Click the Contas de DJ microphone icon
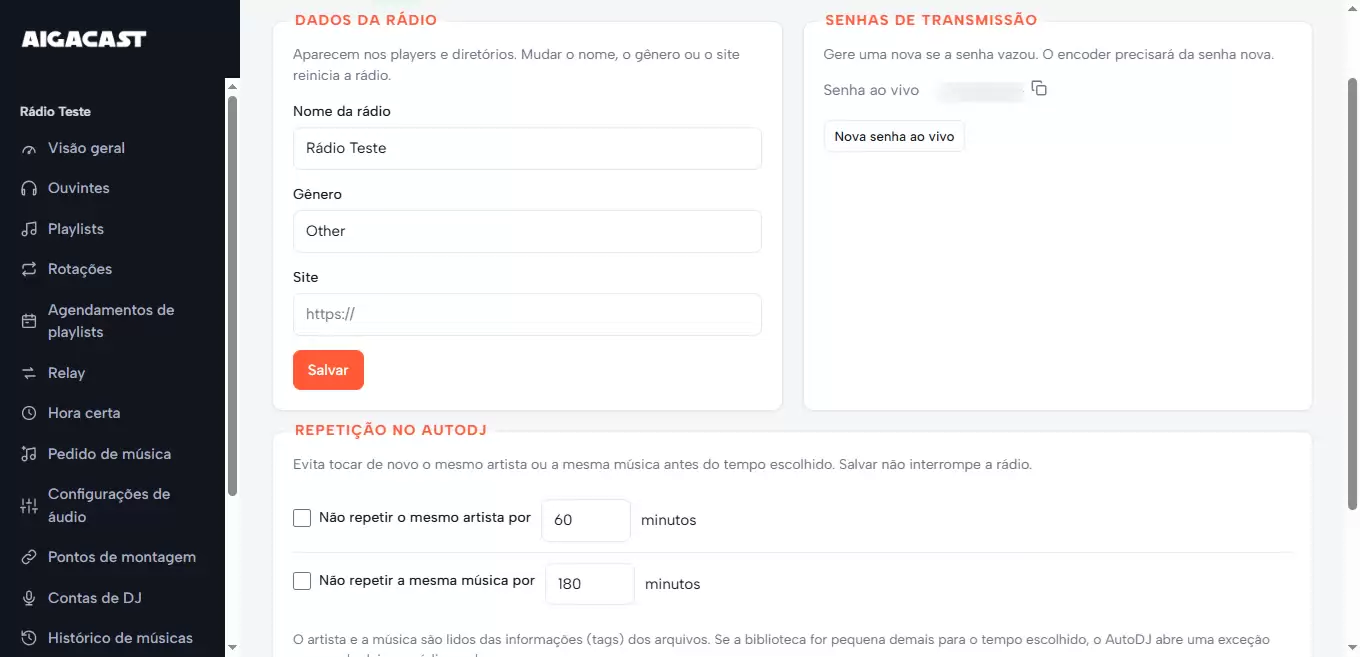 pos(29,598)
